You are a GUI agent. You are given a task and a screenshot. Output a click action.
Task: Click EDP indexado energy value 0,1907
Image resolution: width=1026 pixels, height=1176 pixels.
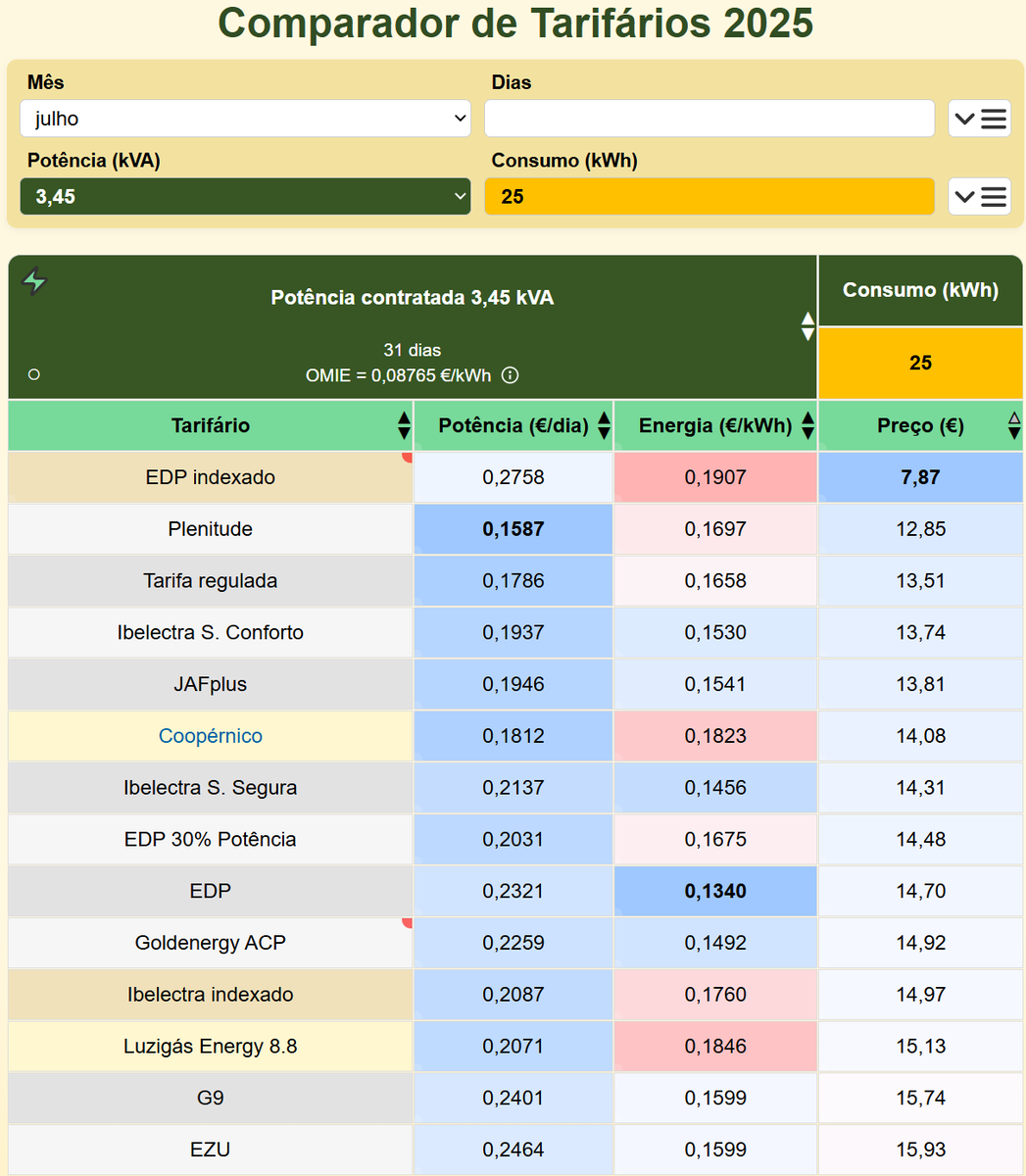tap(715, 477)
